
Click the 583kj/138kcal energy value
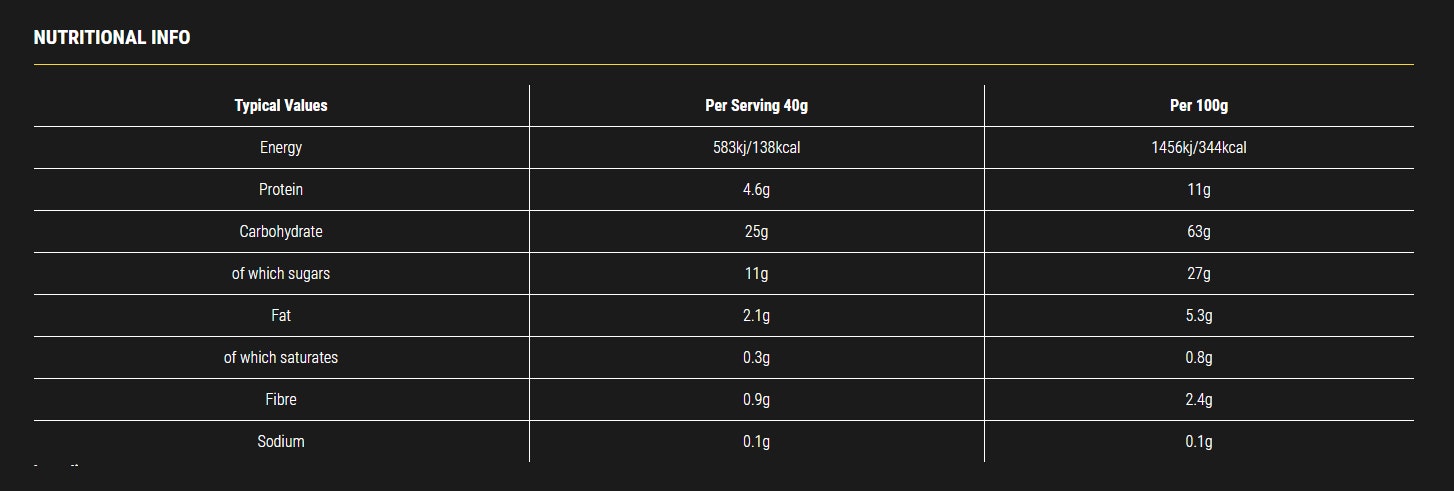click(756, 147)
